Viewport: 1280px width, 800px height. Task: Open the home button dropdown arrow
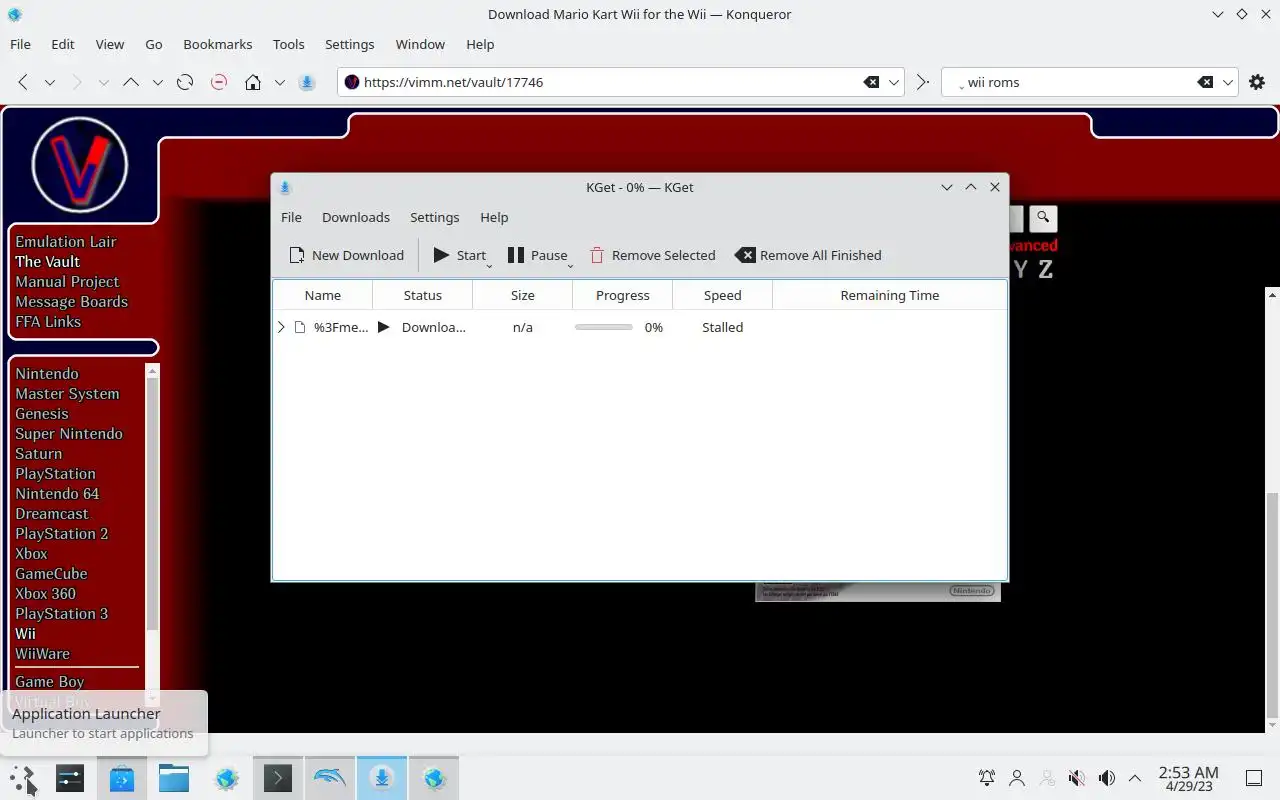point(280,82)
